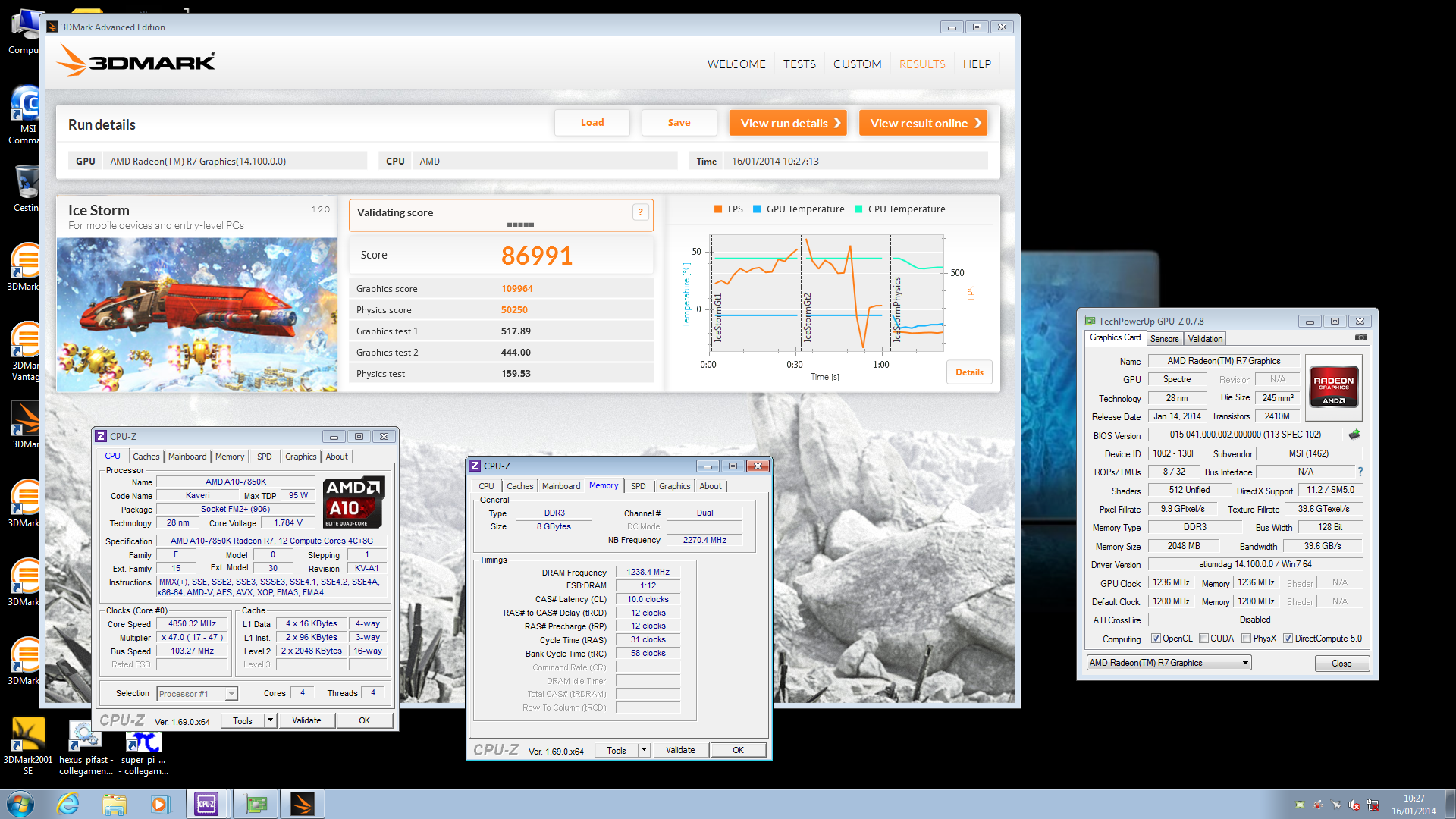Switch to 3DMark taskbar button
Screen dimensions: 1456x819
[x=303, y=804]
